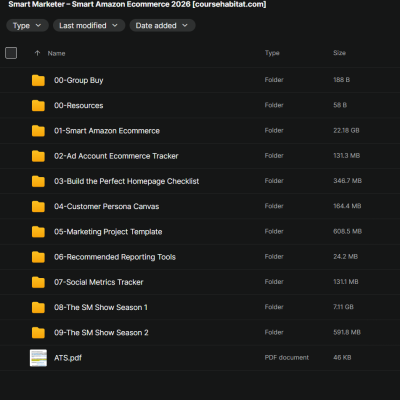Click the 06-Recommended Reporting Tools folder icon
400x400 pixels.
[38, 257]
